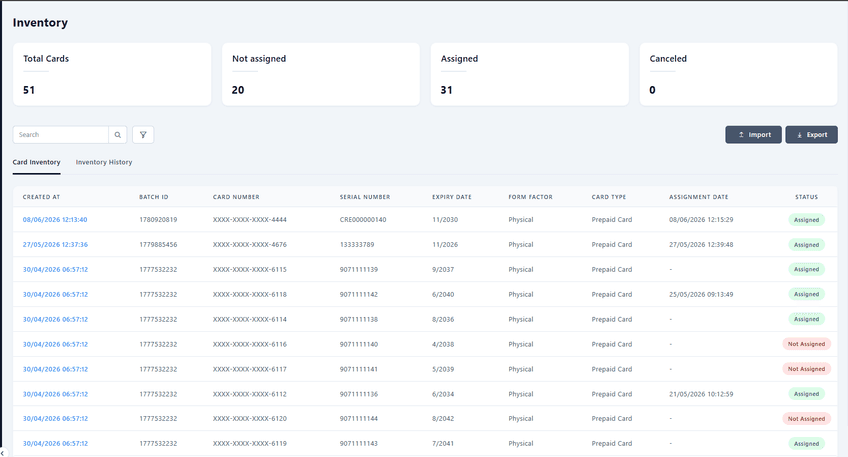Click serial number CRE000000140
848x457 pixels.
coord(363,220)
